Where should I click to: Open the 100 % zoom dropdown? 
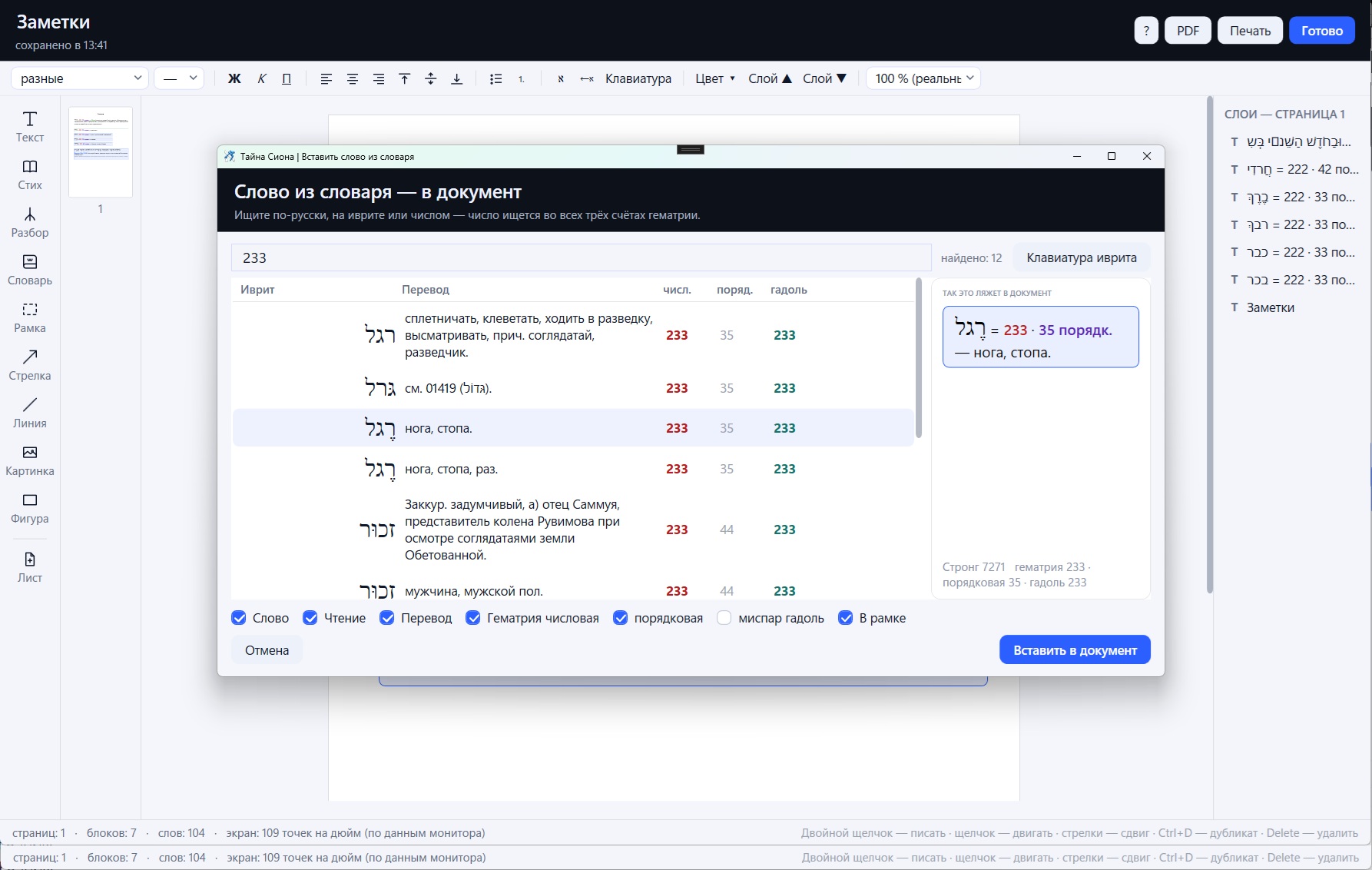point(923,78)
